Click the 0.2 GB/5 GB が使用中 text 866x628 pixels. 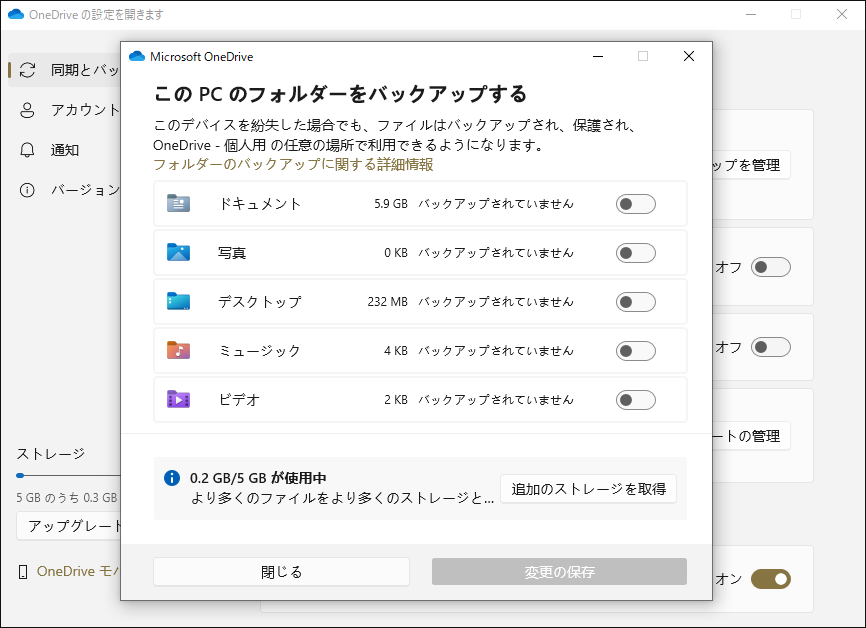(258, 478)
